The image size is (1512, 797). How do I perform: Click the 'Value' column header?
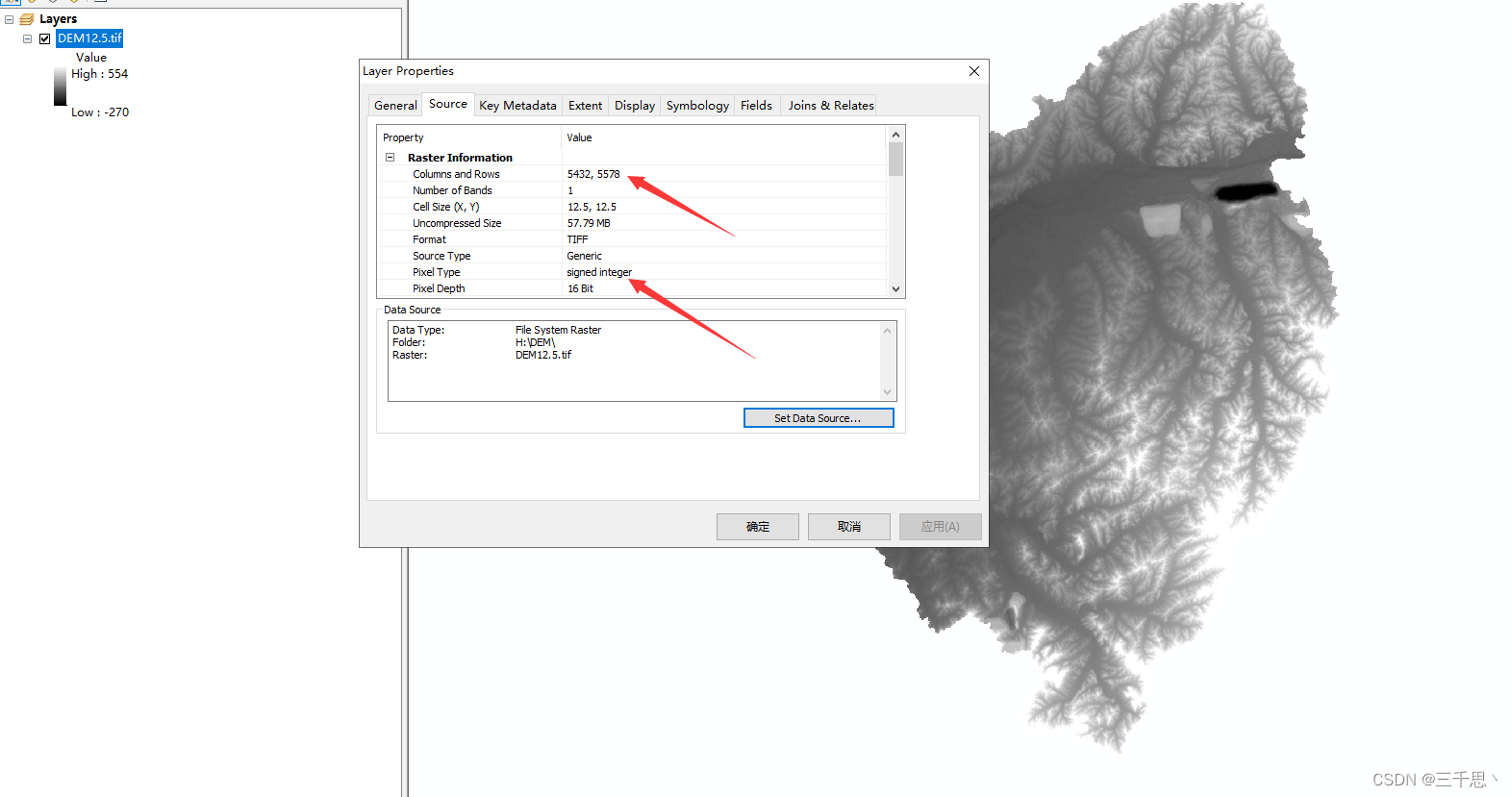click(x=724, y=137)
